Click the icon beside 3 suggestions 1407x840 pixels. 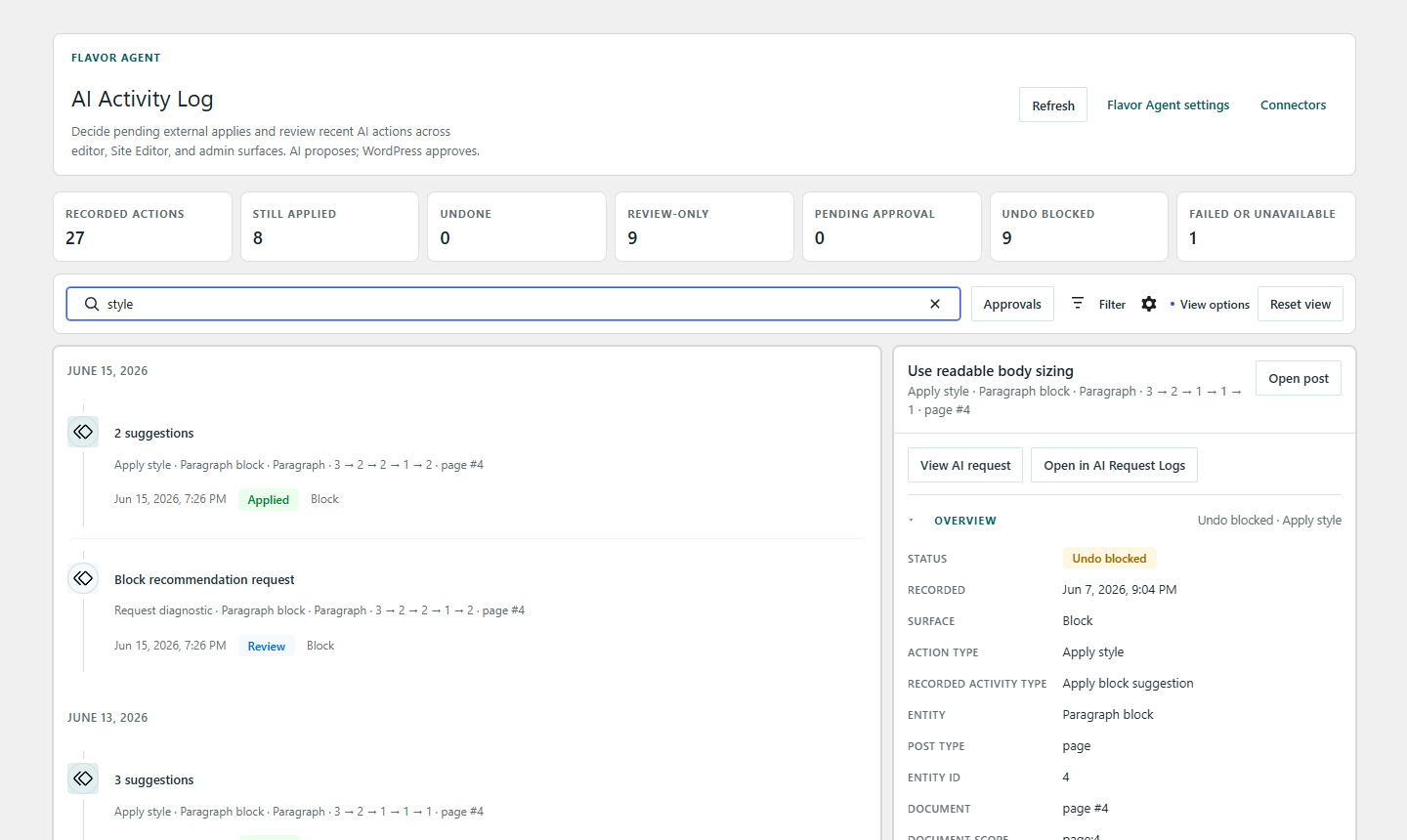(x=83, y=778)
